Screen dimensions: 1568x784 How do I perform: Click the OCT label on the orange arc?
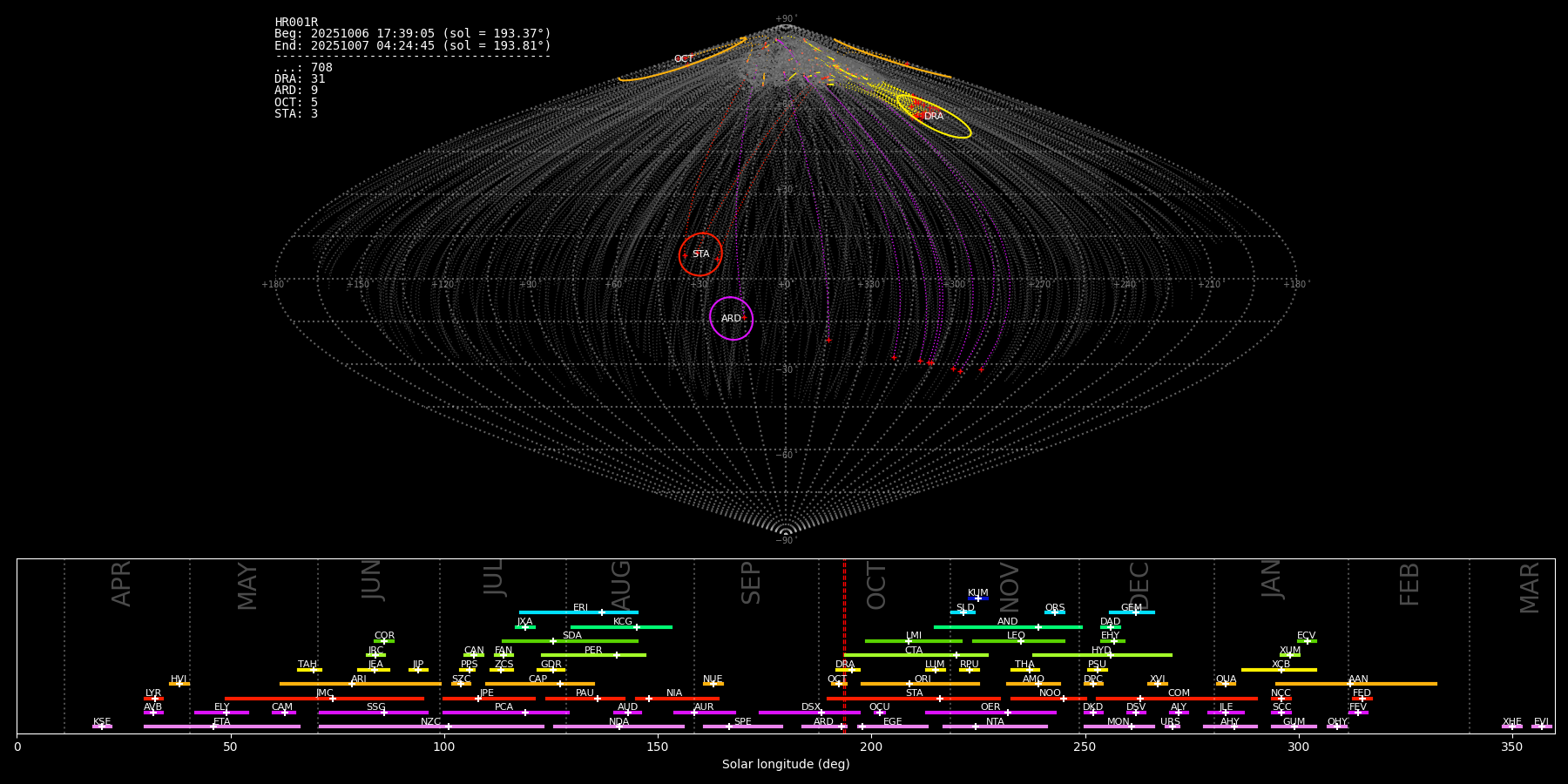pos(684,59)
